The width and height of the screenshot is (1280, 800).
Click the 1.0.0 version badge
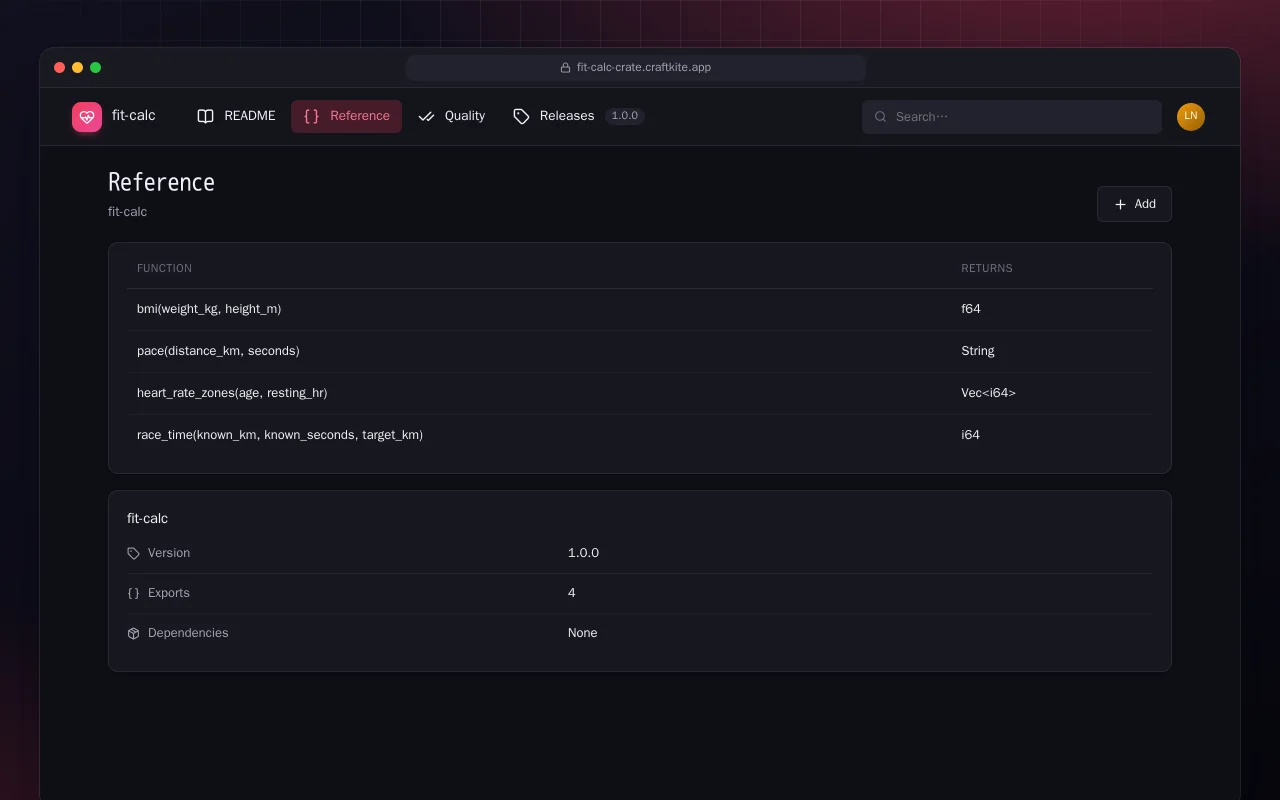point(625,116)
